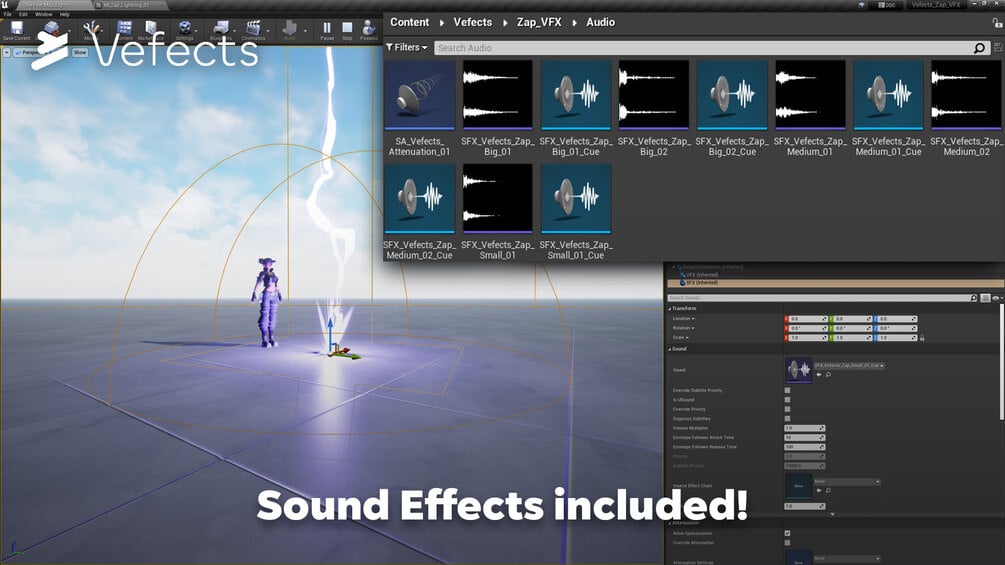Open the Filters dropdown

(x=407, y=47)
